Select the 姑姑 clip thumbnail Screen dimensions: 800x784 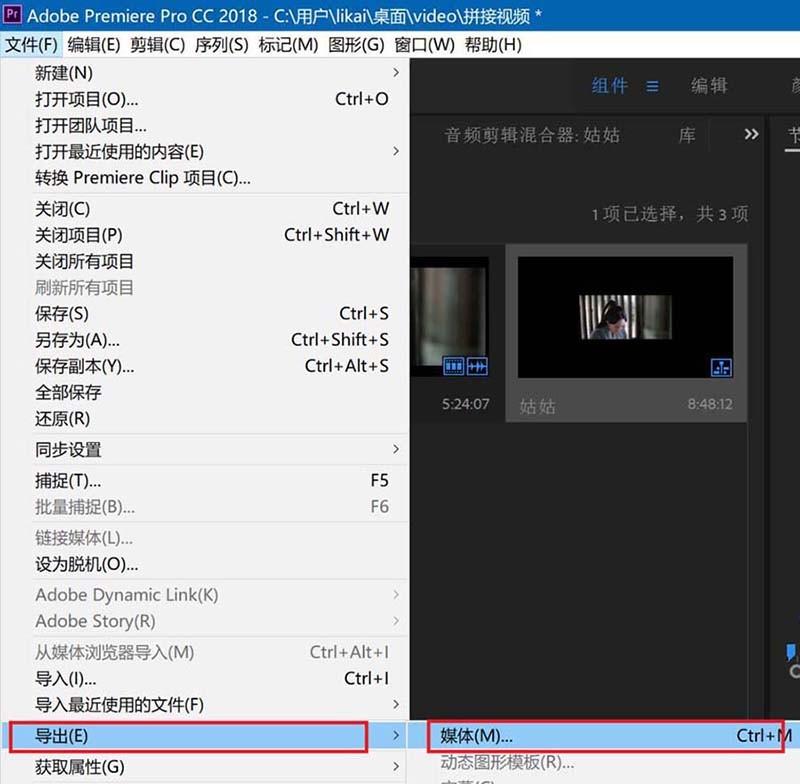click(x=626, y=314)
